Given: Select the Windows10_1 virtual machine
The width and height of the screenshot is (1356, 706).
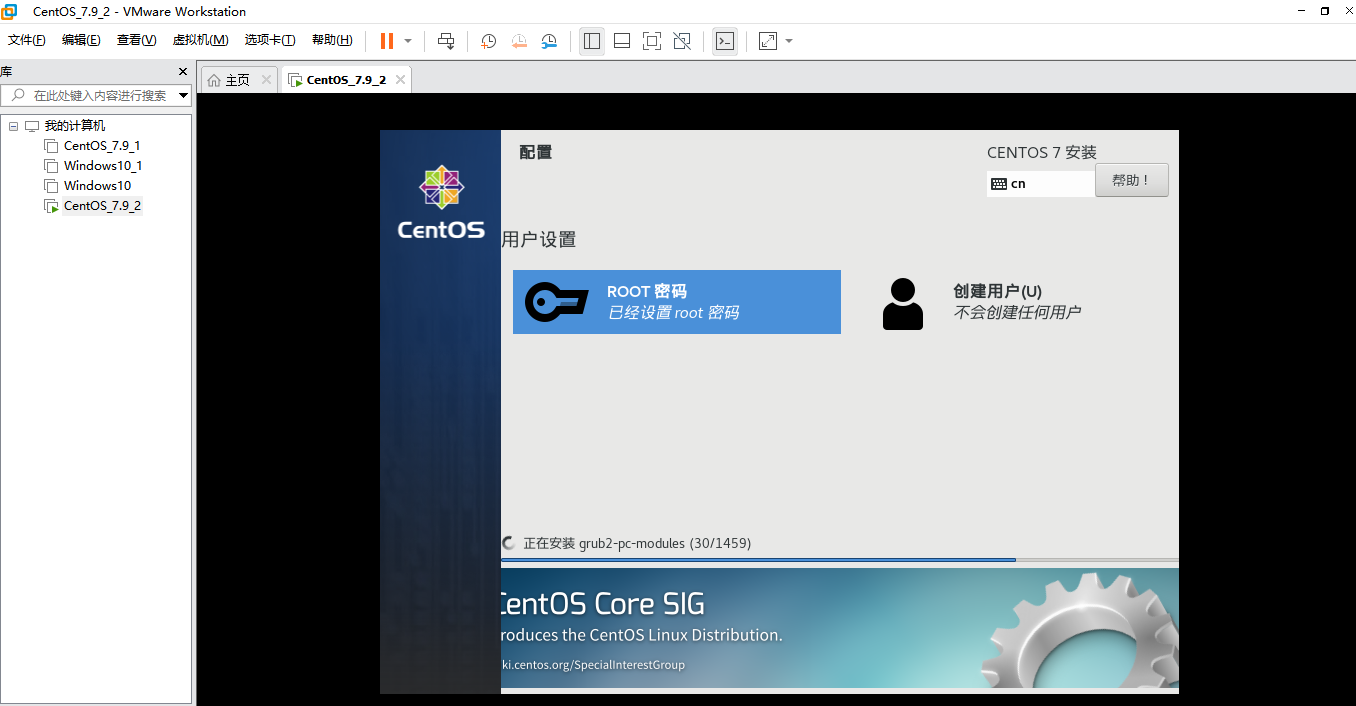Looking at the screenshot, I should tap(102, 165).
